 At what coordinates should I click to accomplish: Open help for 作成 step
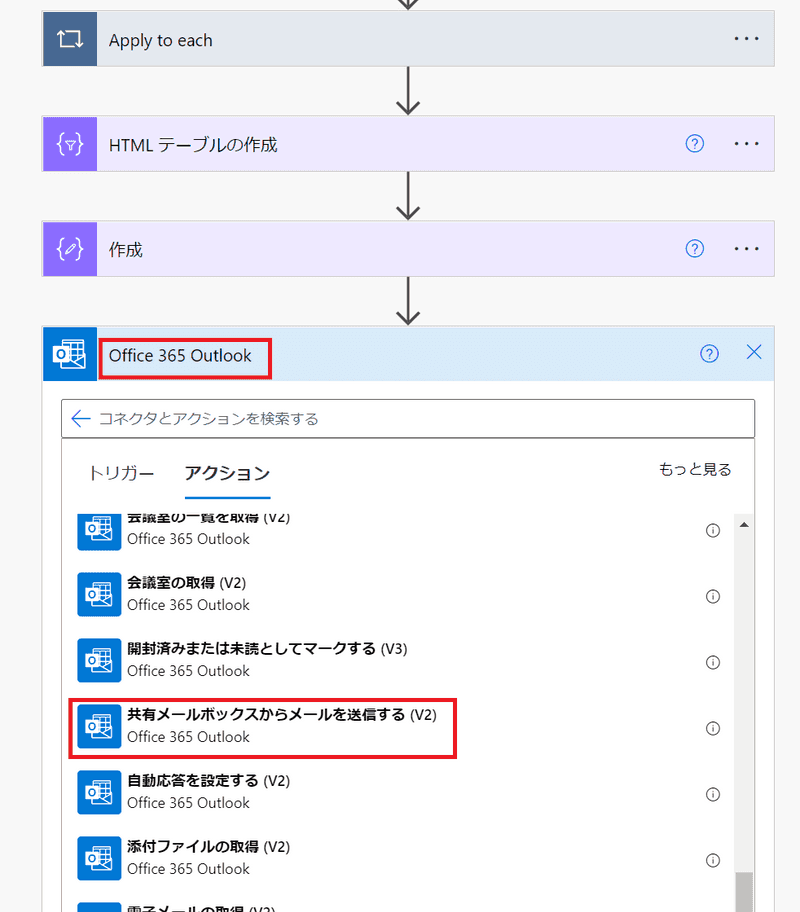point(695,249)
